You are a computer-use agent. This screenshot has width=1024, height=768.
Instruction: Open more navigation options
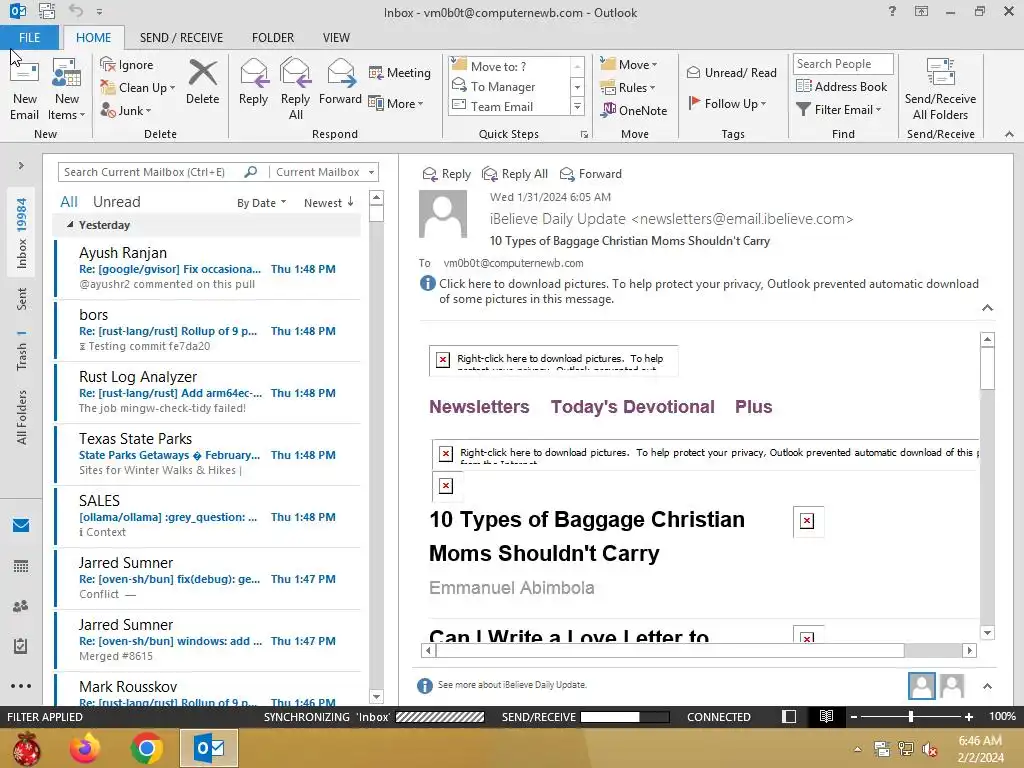21,686
